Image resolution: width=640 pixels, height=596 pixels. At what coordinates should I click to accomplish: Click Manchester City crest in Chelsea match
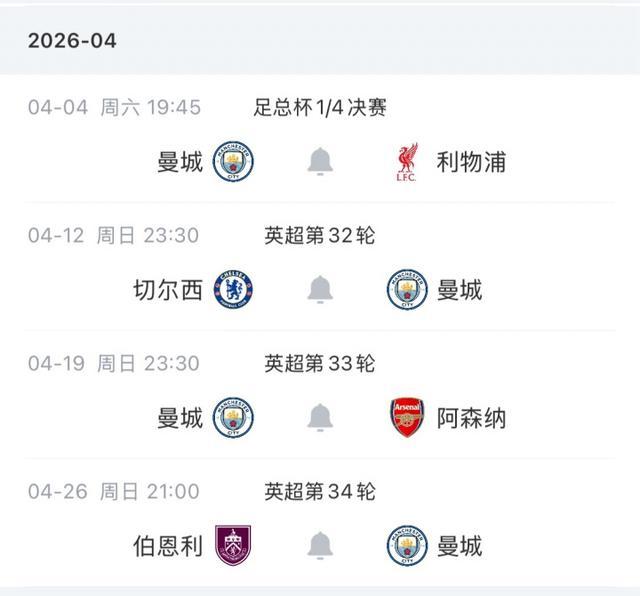coord(407,289)
